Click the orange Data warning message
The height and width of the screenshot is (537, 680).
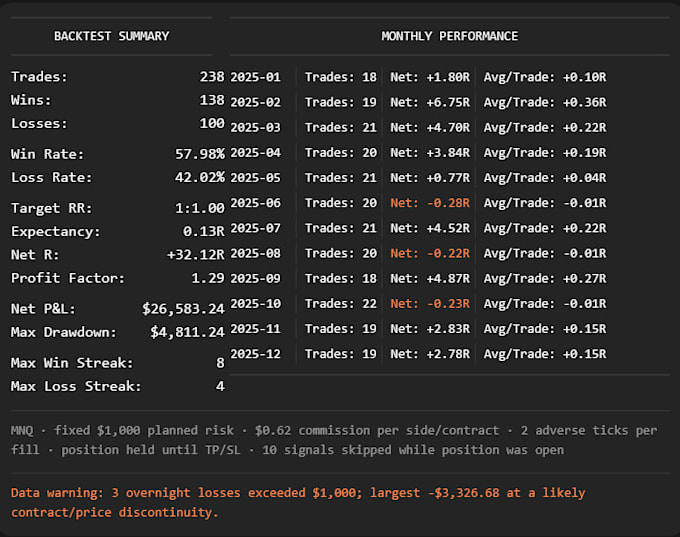click(x=298, y=503)
